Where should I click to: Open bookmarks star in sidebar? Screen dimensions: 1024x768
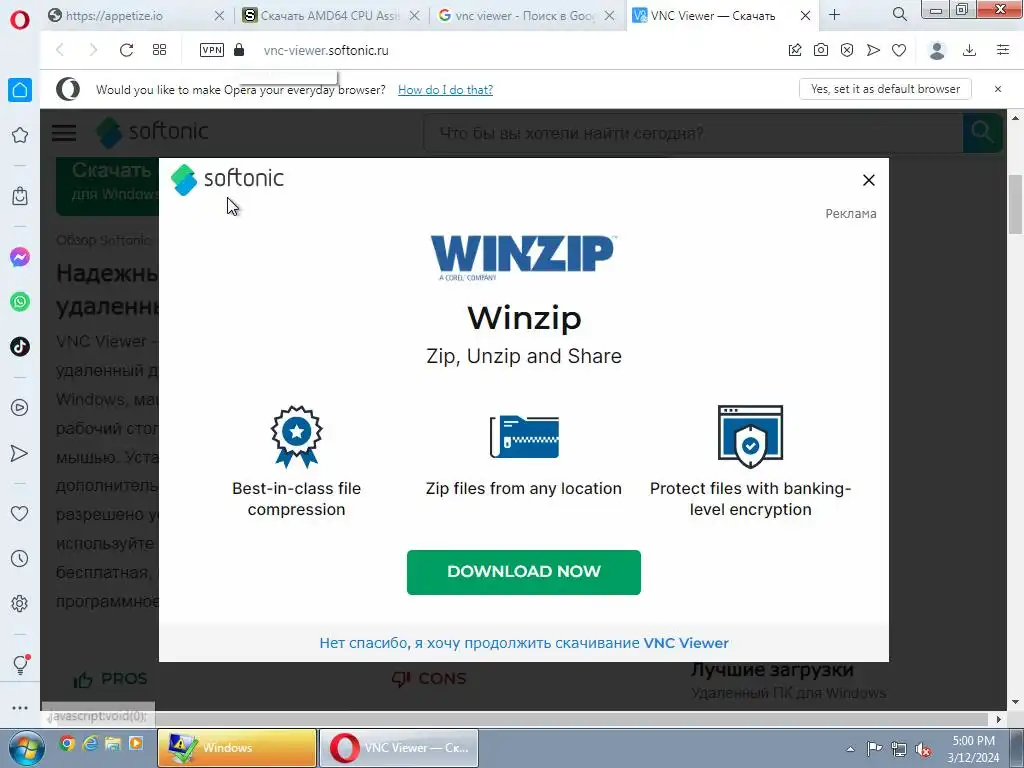point(20,135)
